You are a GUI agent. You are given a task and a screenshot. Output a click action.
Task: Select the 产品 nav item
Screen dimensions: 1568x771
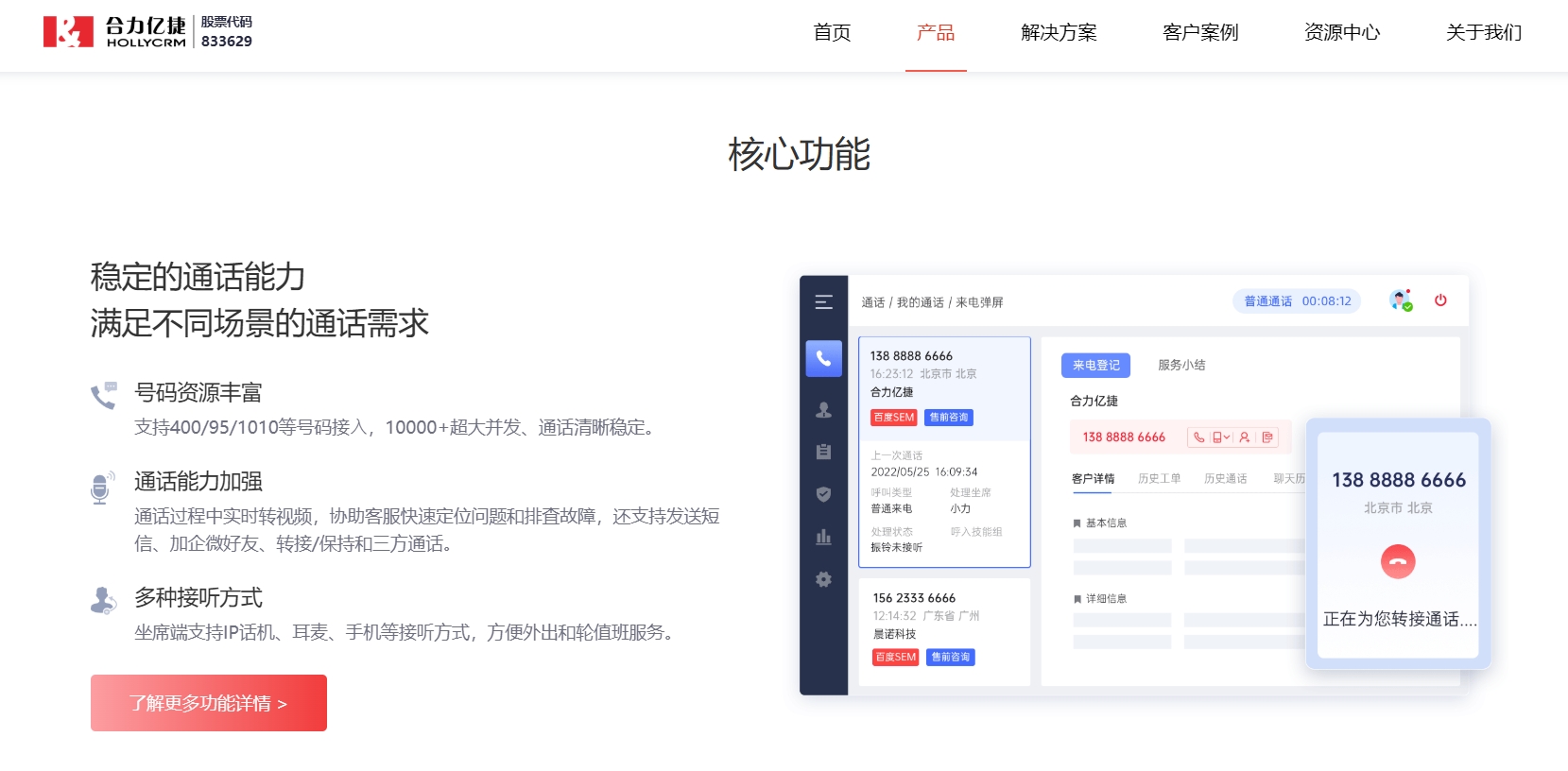[936, 32]
